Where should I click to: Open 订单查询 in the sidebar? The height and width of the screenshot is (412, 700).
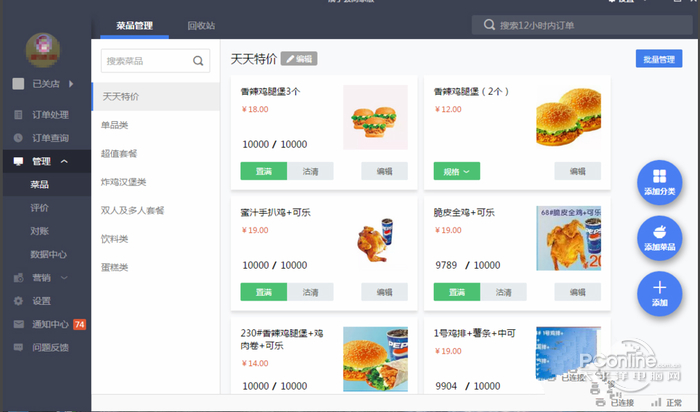pos(50,138)
